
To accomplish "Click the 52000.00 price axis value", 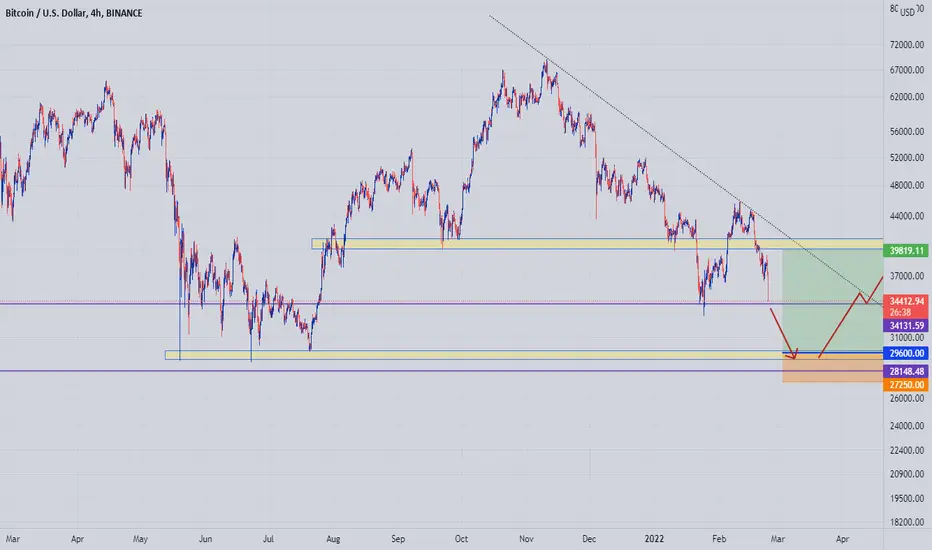I will (x=907, y=158).
